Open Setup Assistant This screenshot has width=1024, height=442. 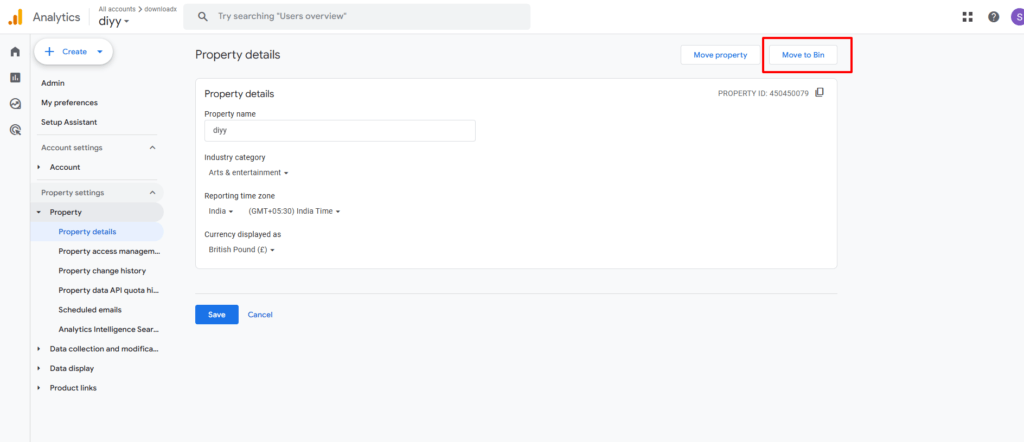69,122
